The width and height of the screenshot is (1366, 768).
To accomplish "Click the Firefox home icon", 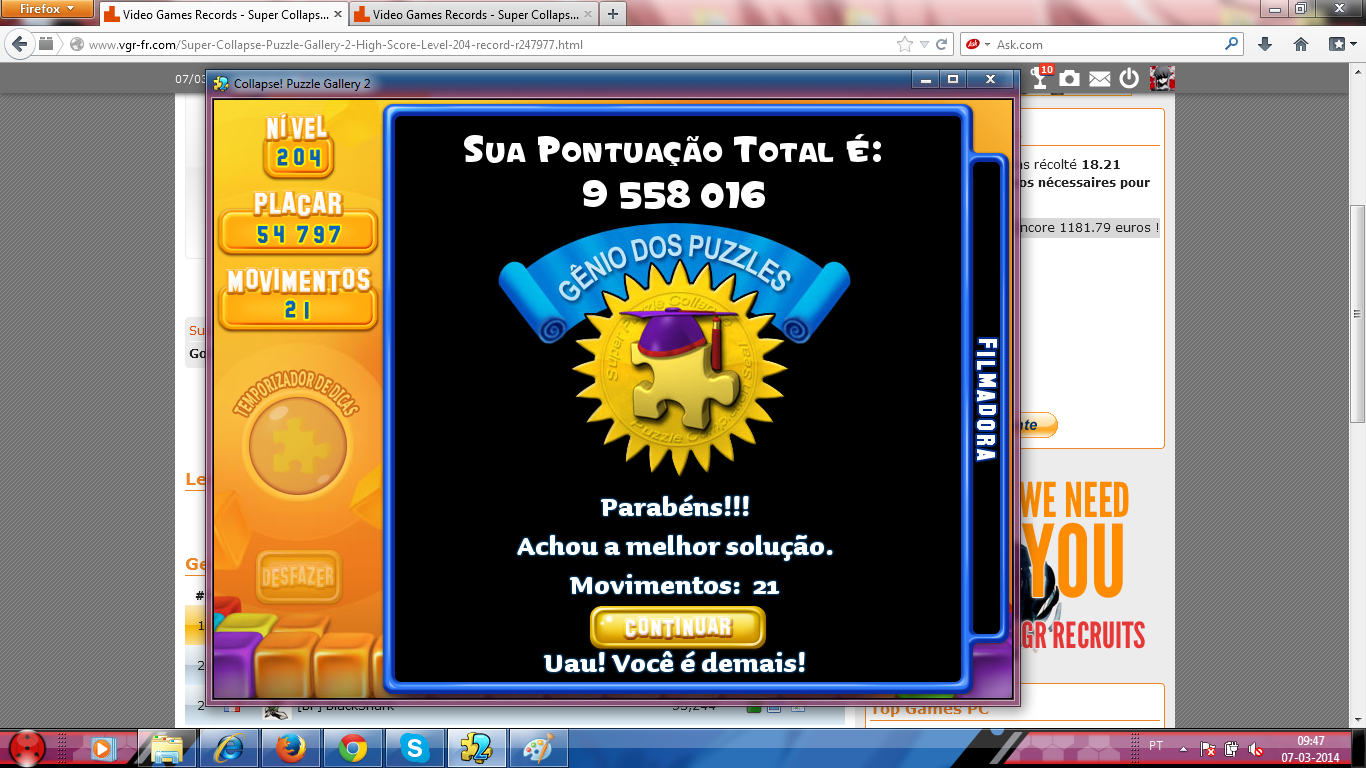I will [x=1301, y=44].
